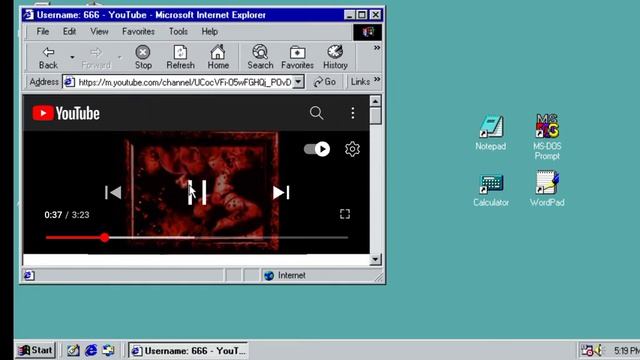Click the YouTube logo
Image resolution: width=640 pixels, height=360 pixels.
click(66, 113)
